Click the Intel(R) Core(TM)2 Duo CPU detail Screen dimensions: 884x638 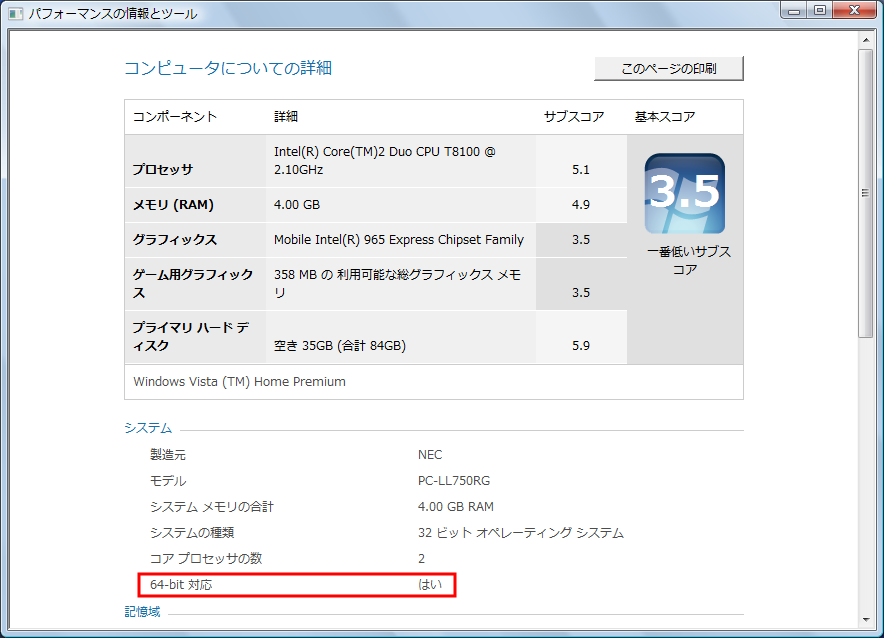(x=384, y=161)
